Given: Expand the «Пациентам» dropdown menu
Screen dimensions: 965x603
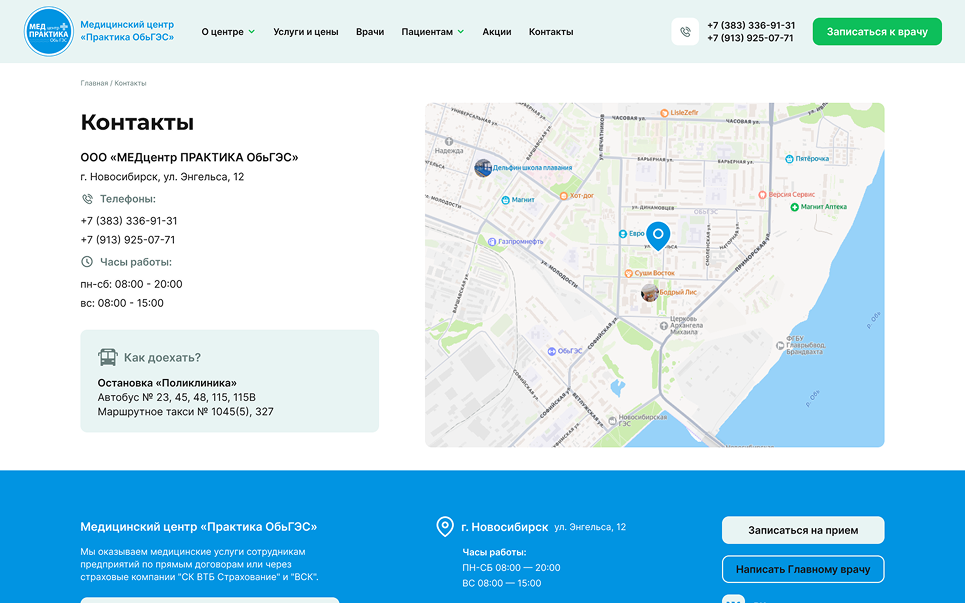Looking at the screenshot, I should point(432,32).
